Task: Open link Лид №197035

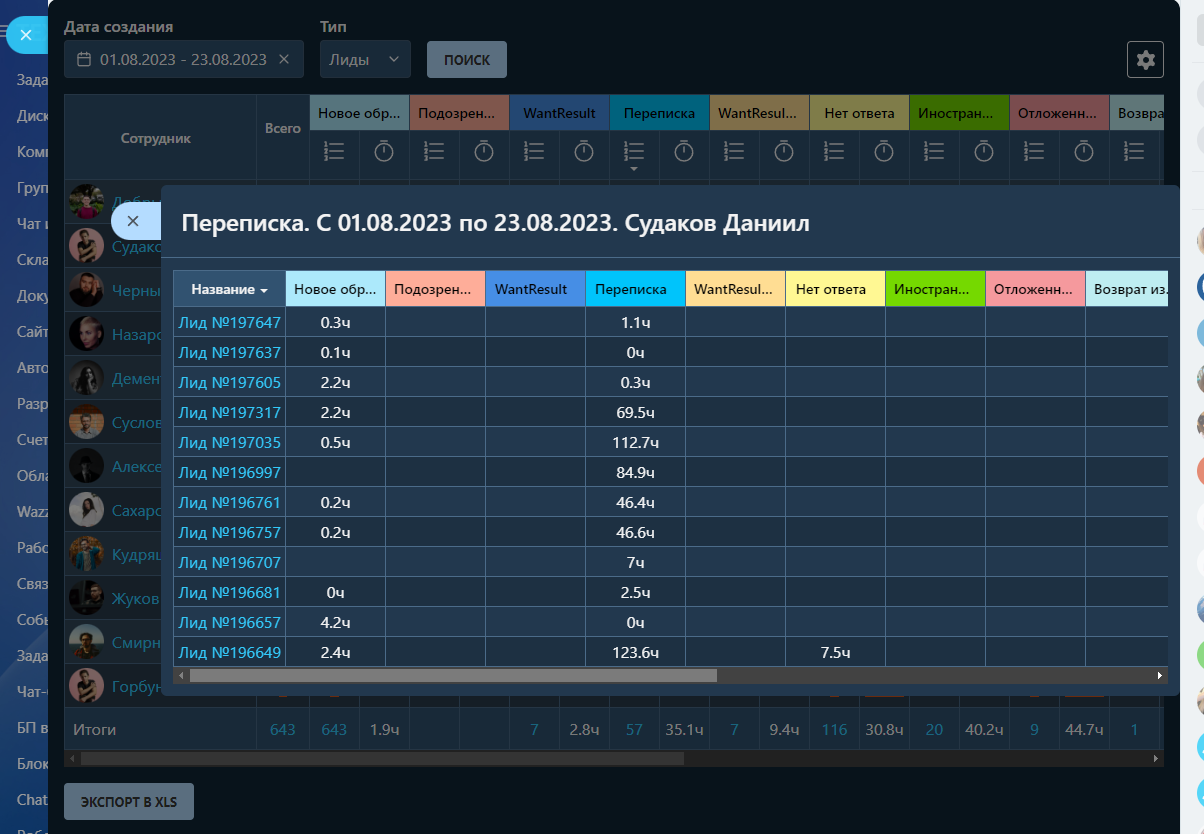Action: (x=229, y=442)
